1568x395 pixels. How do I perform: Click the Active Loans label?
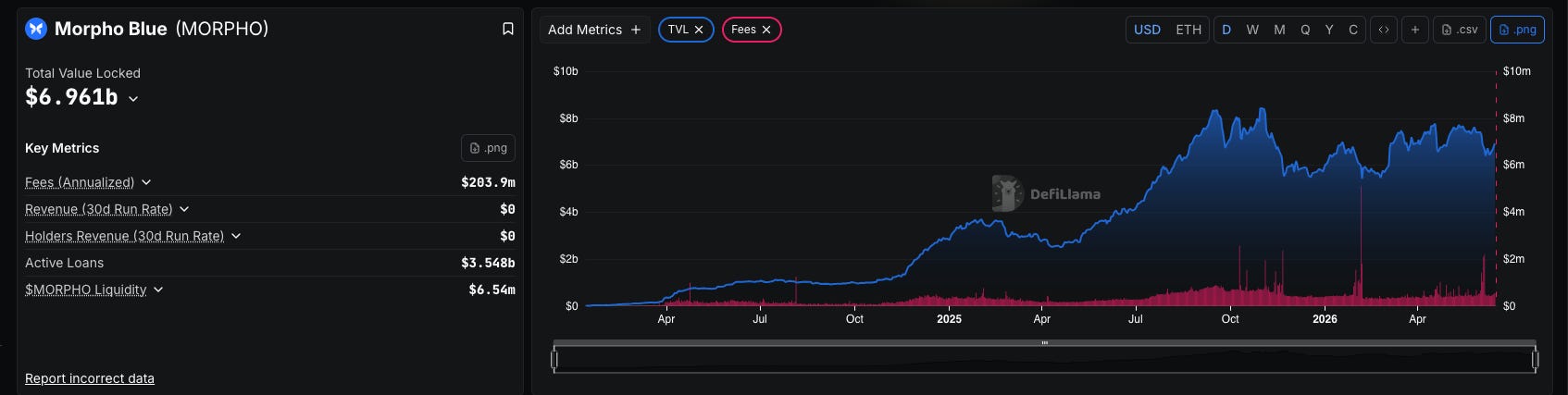pos(65,263)
